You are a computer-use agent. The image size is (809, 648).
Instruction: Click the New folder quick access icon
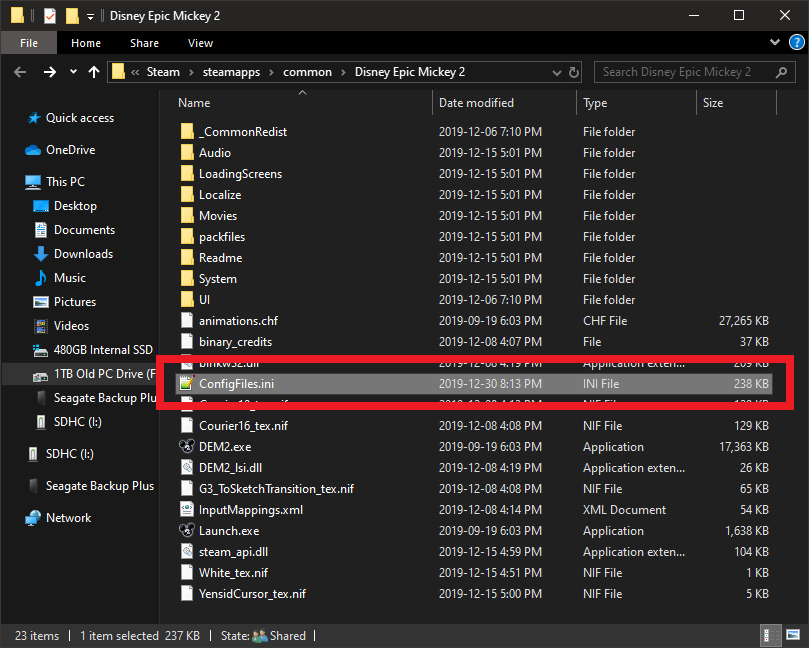click(x=72, y=16)
